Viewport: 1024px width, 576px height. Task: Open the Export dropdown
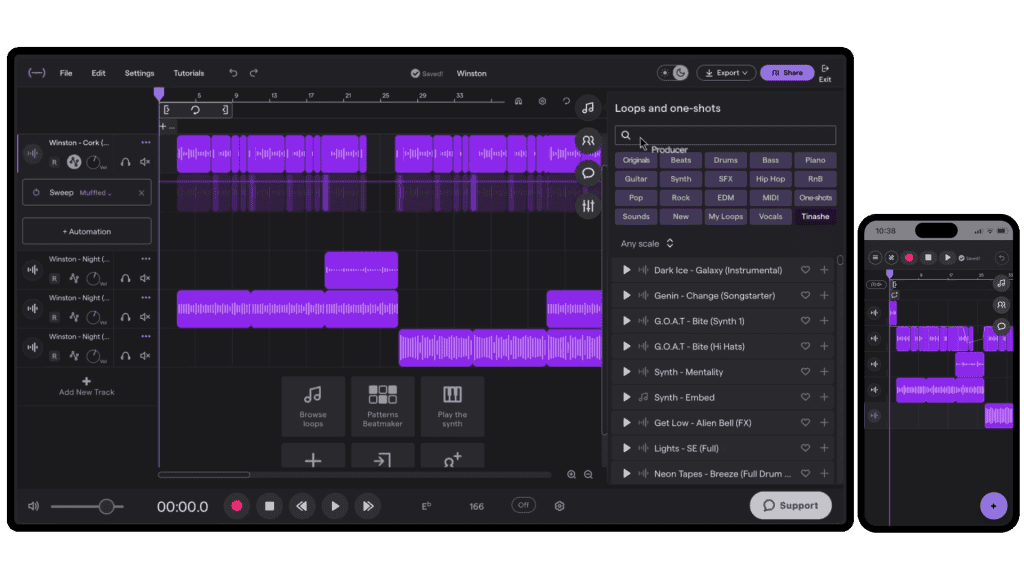pyautogui.click(x=726, y=72)
